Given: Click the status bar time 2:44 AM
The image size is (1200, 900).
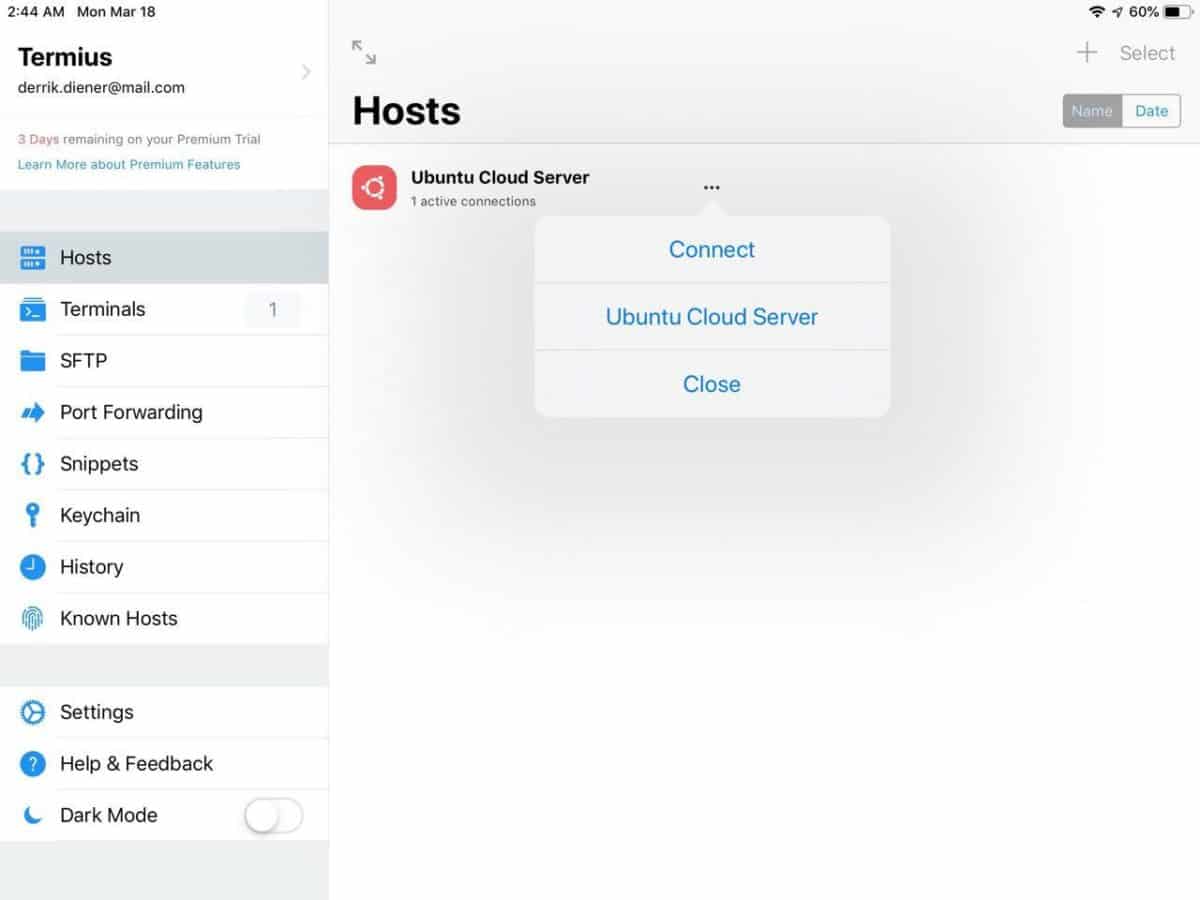Looking at the screenshot, I should (x=36, y=12).
